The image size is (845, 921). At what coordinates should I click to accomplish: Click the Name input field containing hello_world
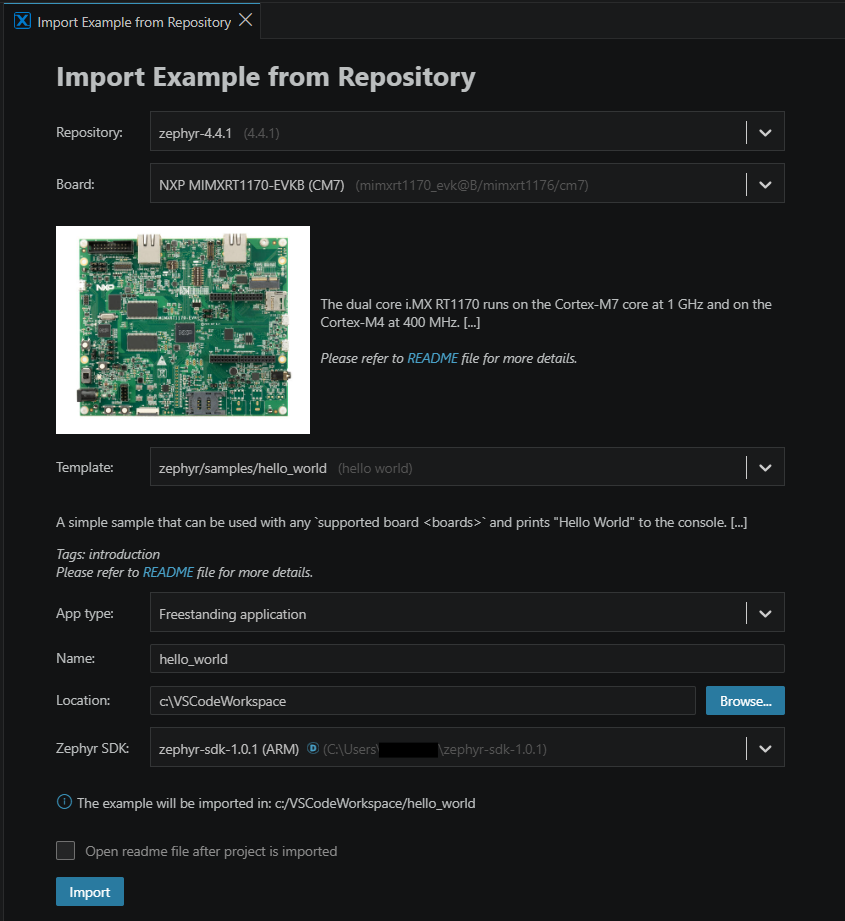tap(467, 659)
